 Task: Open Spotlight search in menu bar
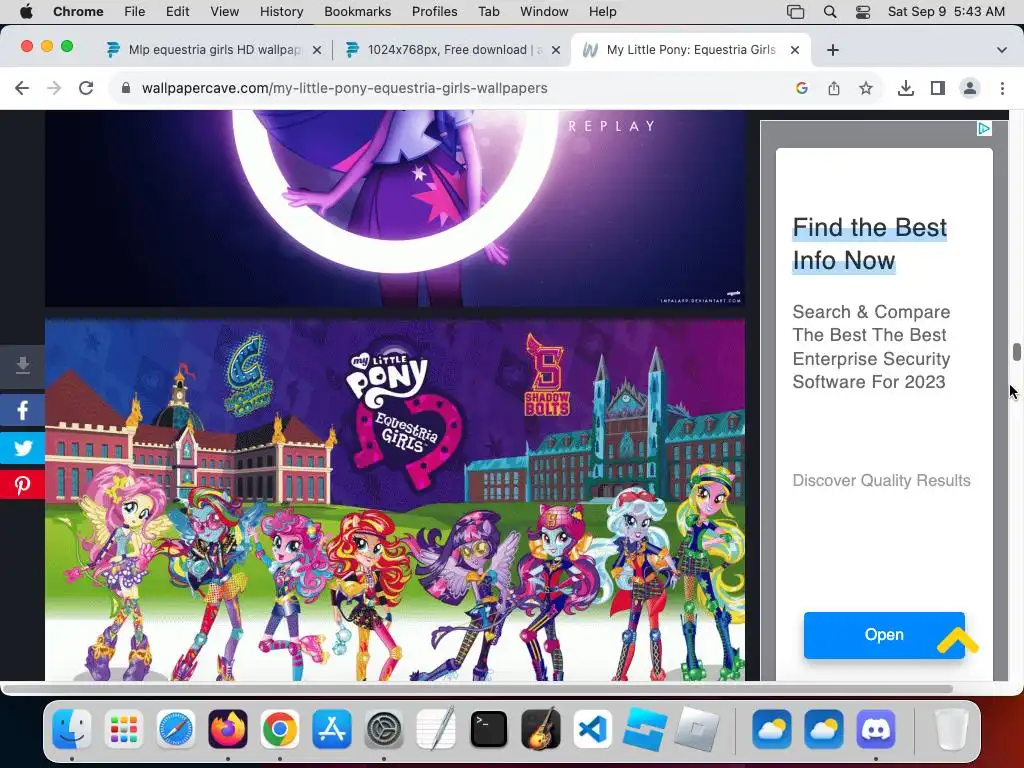tap(830, 12)
